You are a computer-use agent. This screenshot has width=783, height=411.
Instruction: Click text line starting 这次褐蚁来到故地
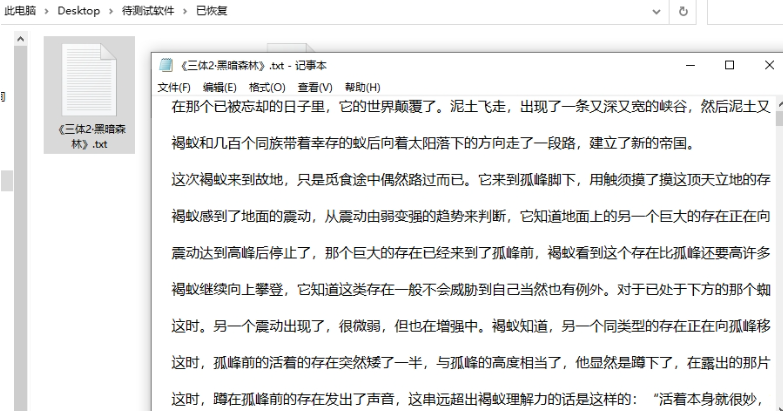point(471,180)
